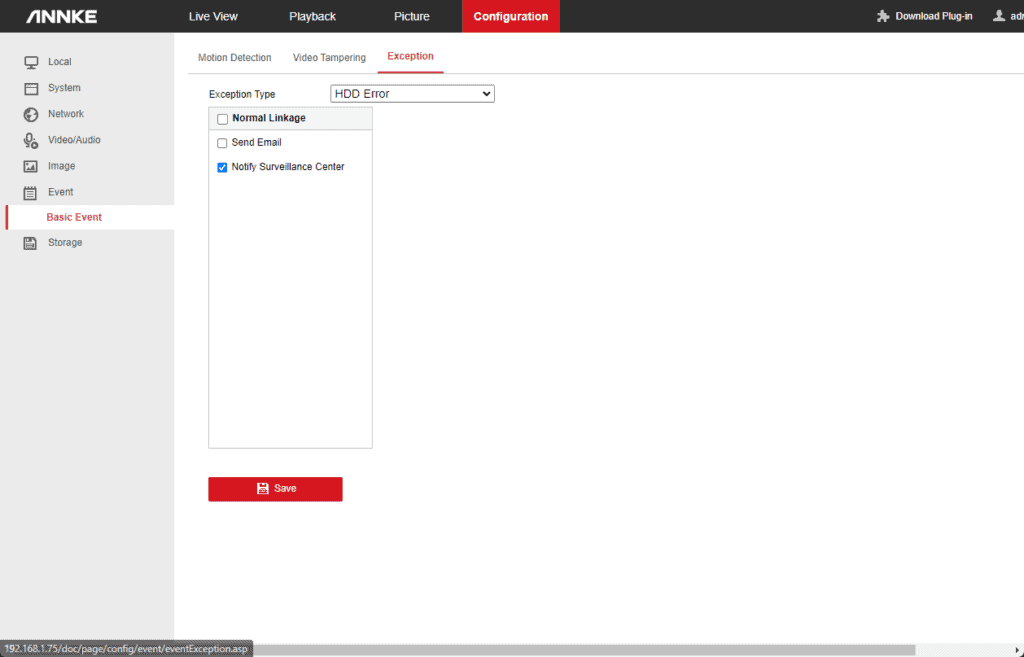Click the Local monitor icon in sidebar
Image resolution: width=1024 pixels, height=657 pixels.
31,62
